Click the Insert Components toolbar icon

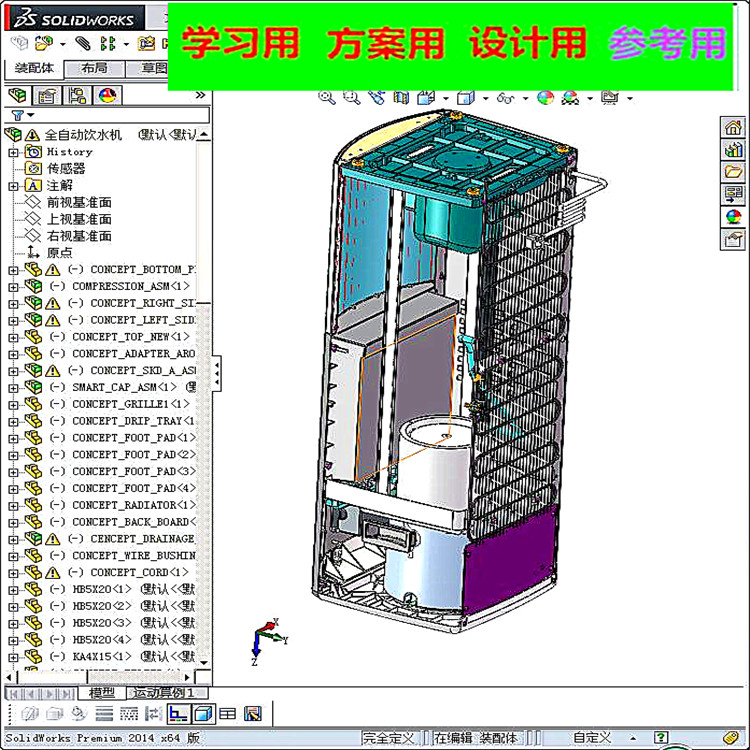click(x=44, y=44)
